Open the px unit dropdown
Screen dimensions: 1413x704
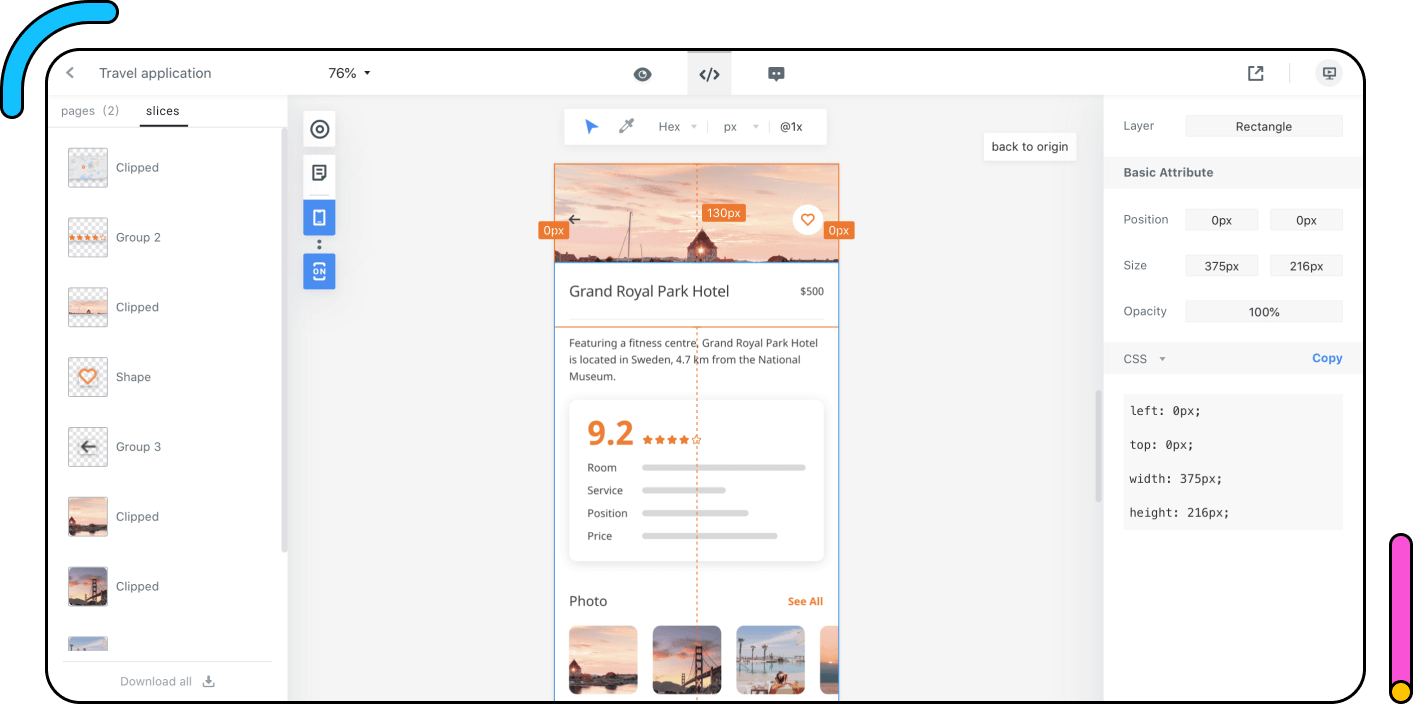(740, 127)
